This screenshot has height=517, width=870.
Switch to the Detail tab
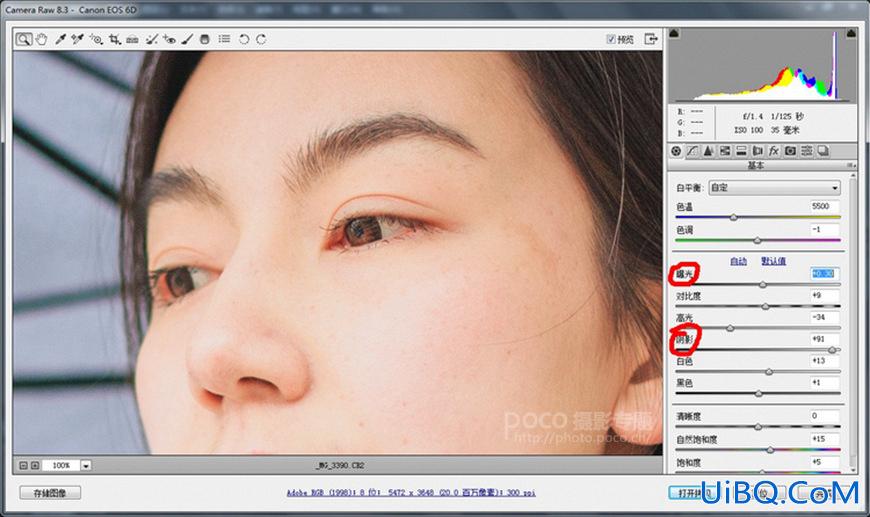click(x=709, y=151)
